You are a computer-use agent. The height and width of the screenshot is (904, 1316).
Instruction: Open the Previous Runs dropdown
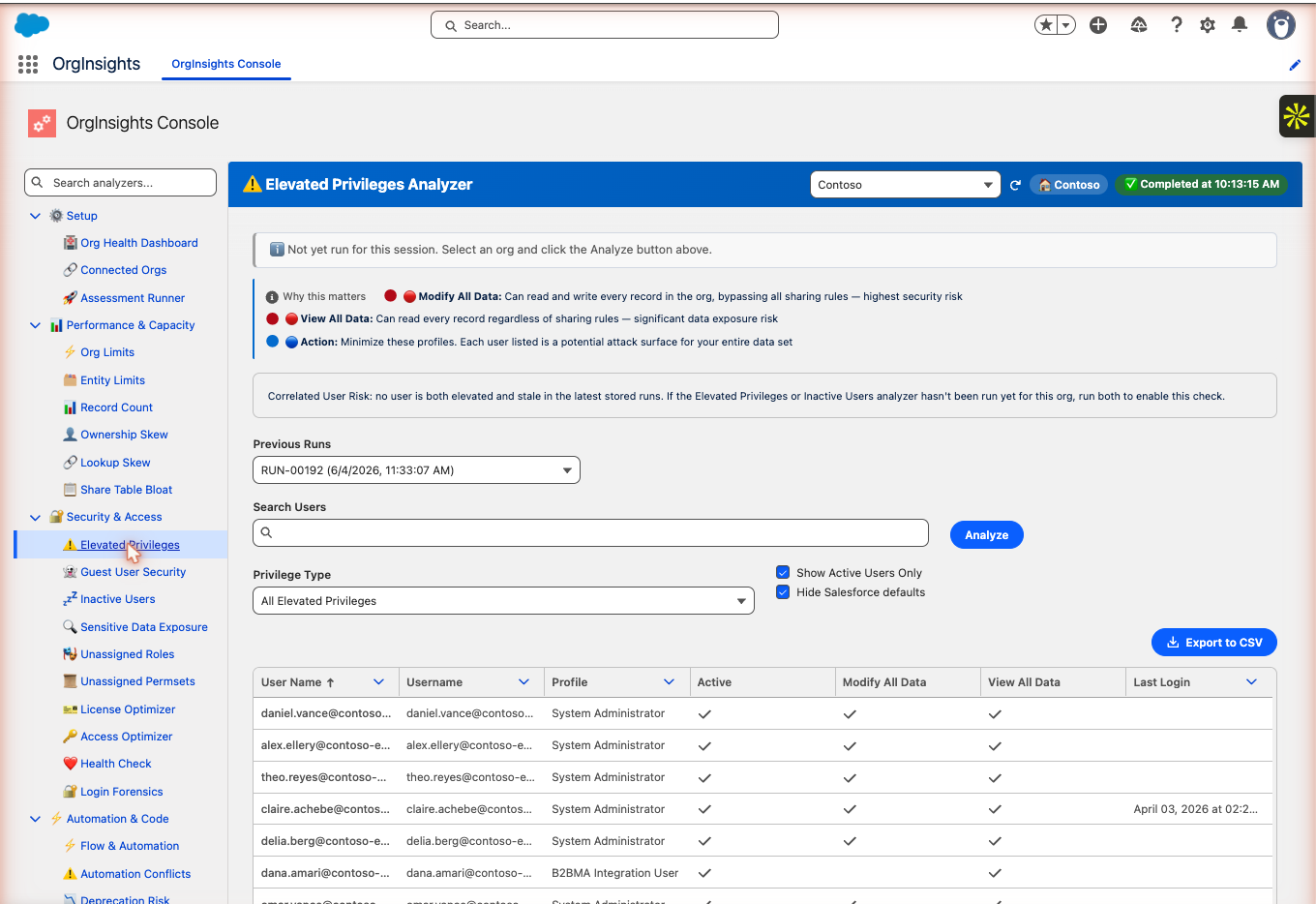(416, 470)
